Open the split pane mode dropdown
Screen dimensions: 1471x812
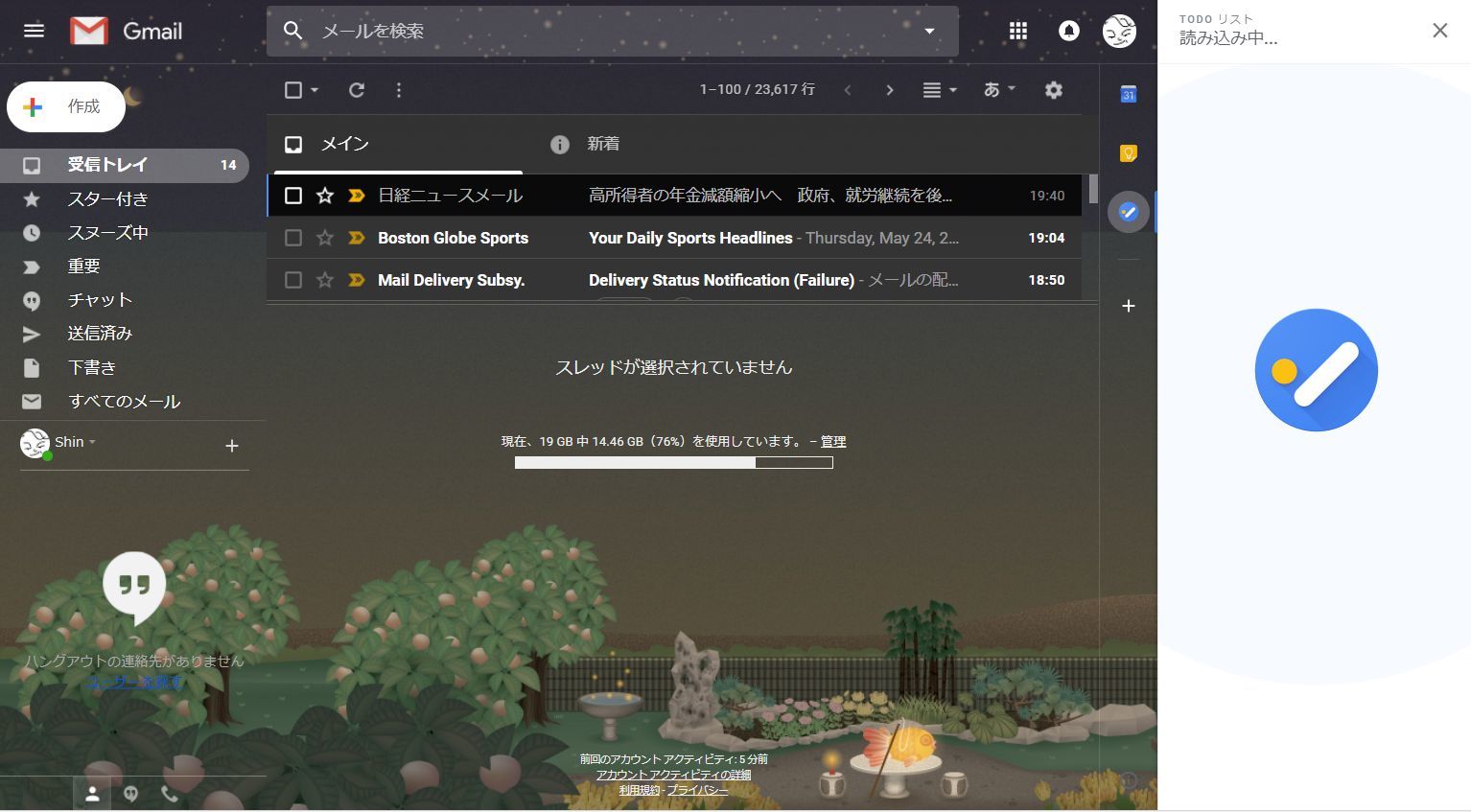click(x=940, y=90)
